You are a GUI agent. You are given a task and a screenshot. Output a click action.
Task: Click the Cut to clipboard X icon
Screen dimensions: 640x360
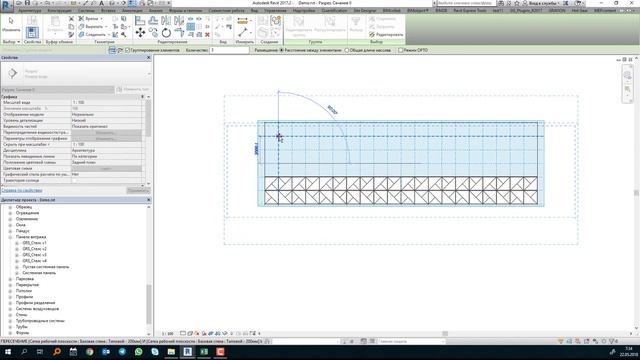click(x=71, y=19)
